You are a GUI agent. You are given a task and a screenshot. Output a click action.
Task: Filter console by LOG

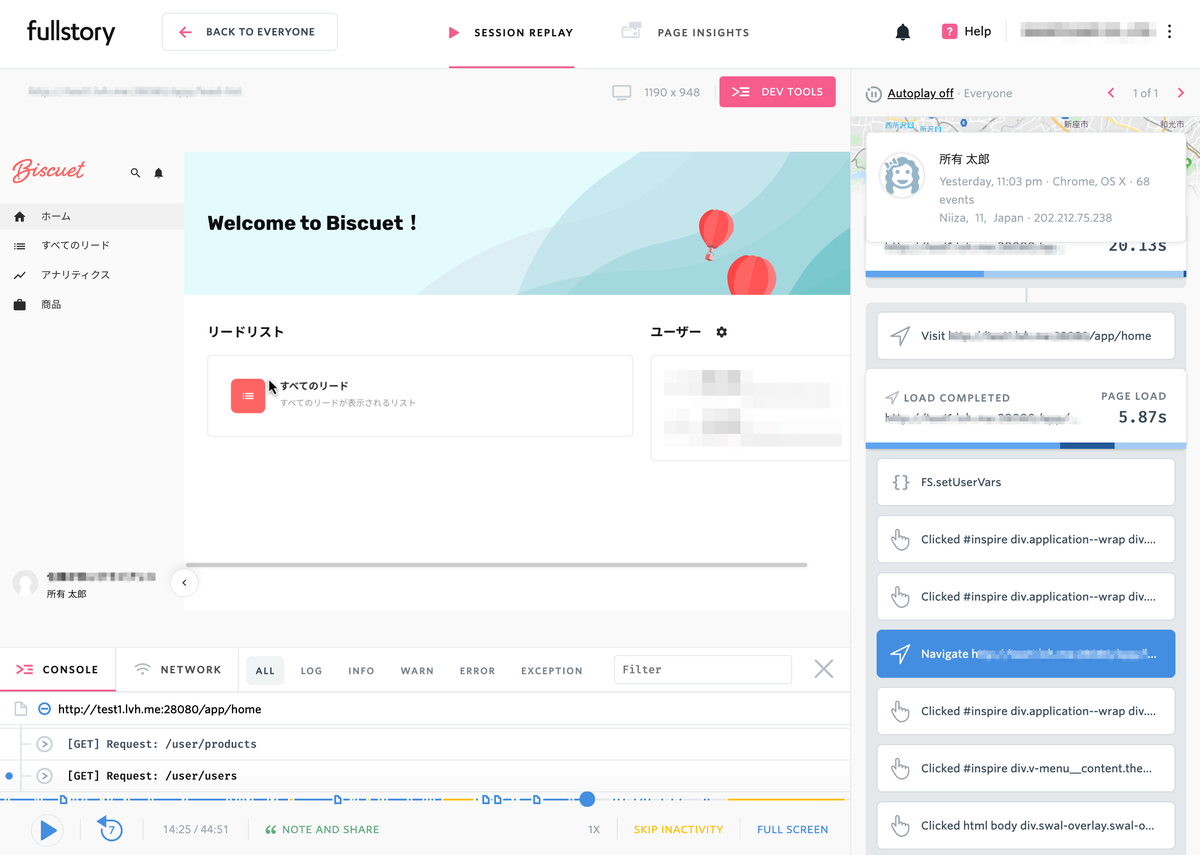click(x=312, y=671)
